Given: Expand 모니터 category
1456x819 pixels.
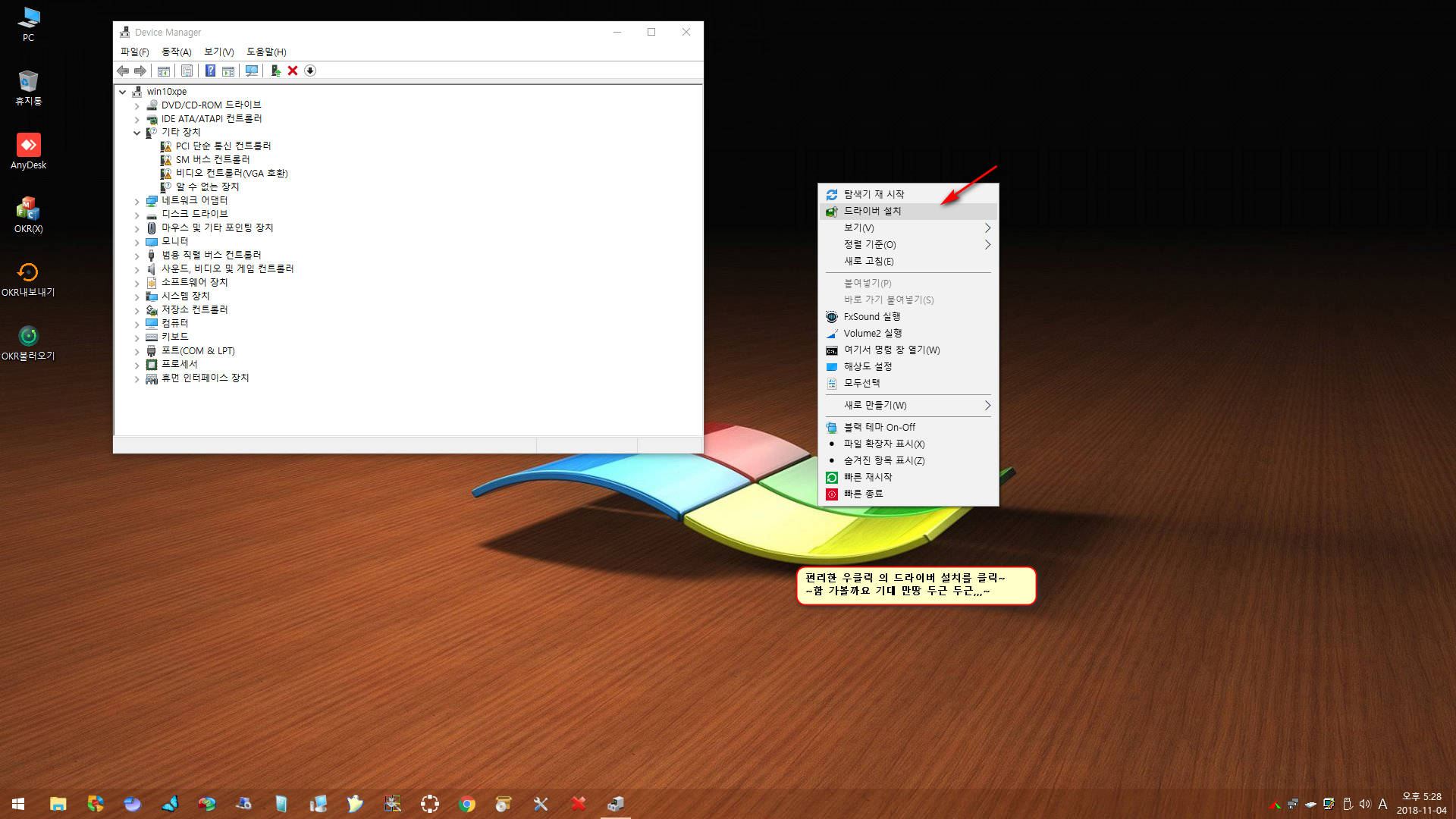Looking at the screenshot, I should tap(137, 243).
